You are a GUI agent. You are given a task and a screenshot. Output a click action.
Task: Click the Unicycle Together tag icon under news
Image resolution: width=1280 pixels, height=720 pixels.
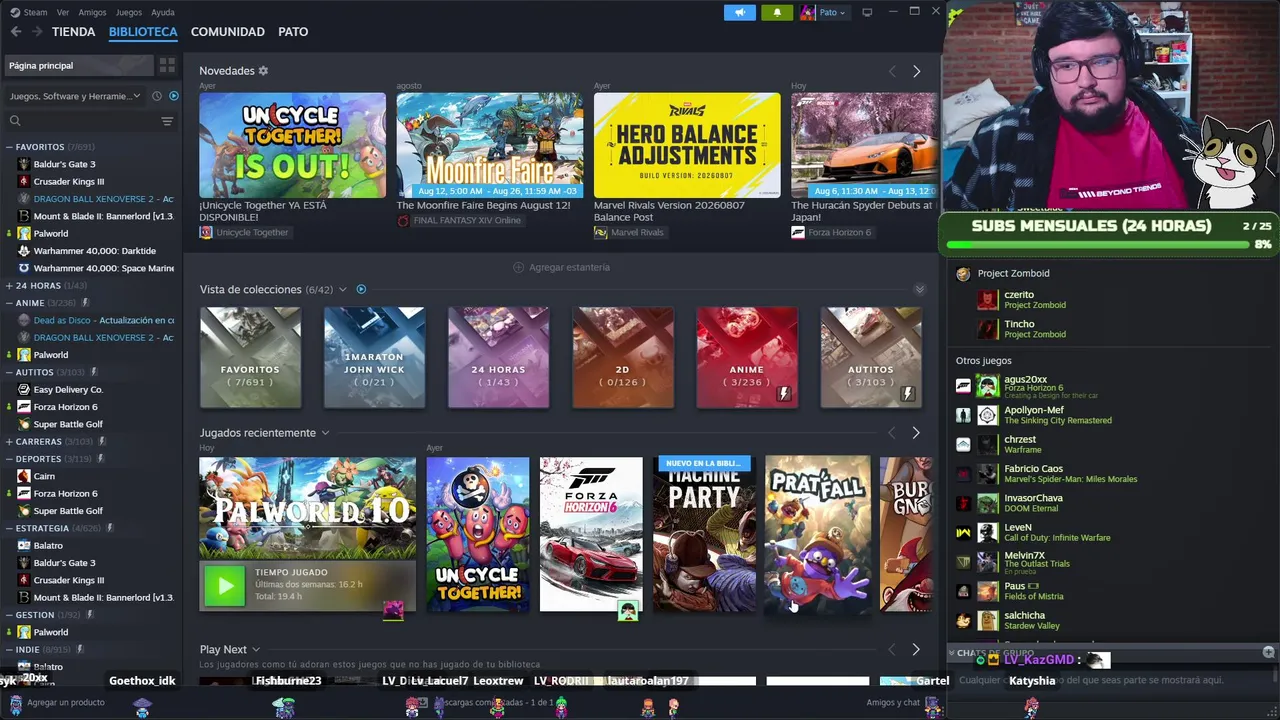coord(206,232)
